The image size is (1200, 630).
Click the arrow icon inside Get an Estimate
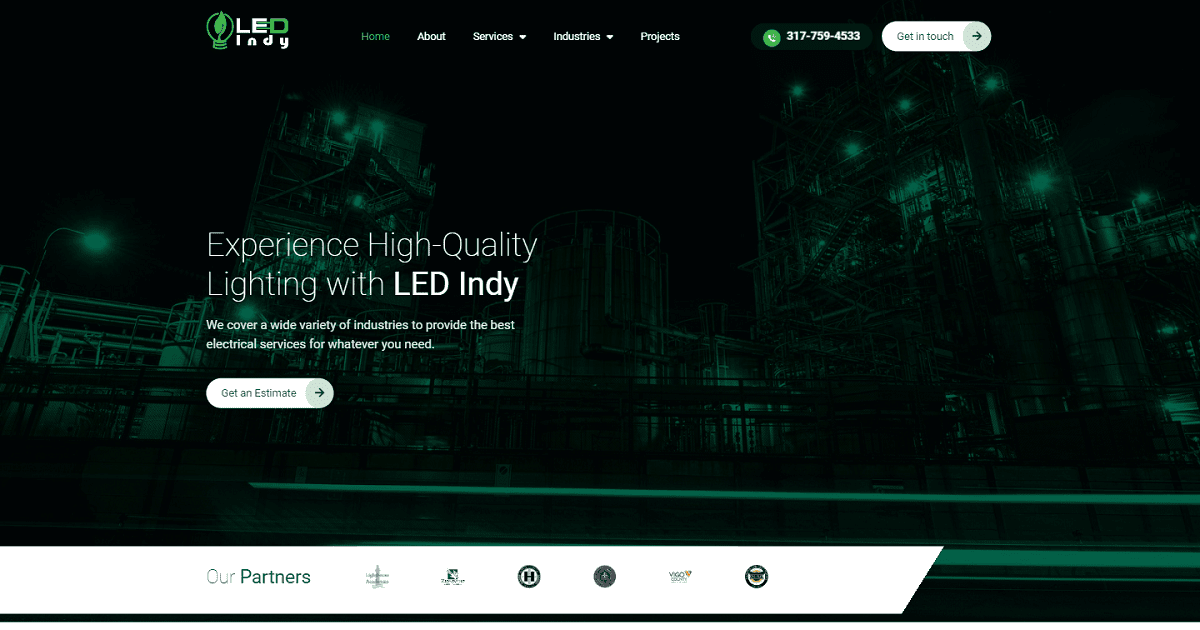(318, 393)
